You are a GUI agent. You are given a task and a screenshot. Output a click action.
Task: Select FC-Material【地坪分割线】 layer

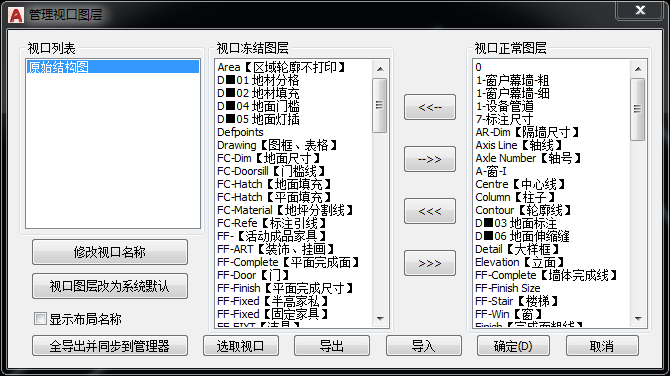286,210
